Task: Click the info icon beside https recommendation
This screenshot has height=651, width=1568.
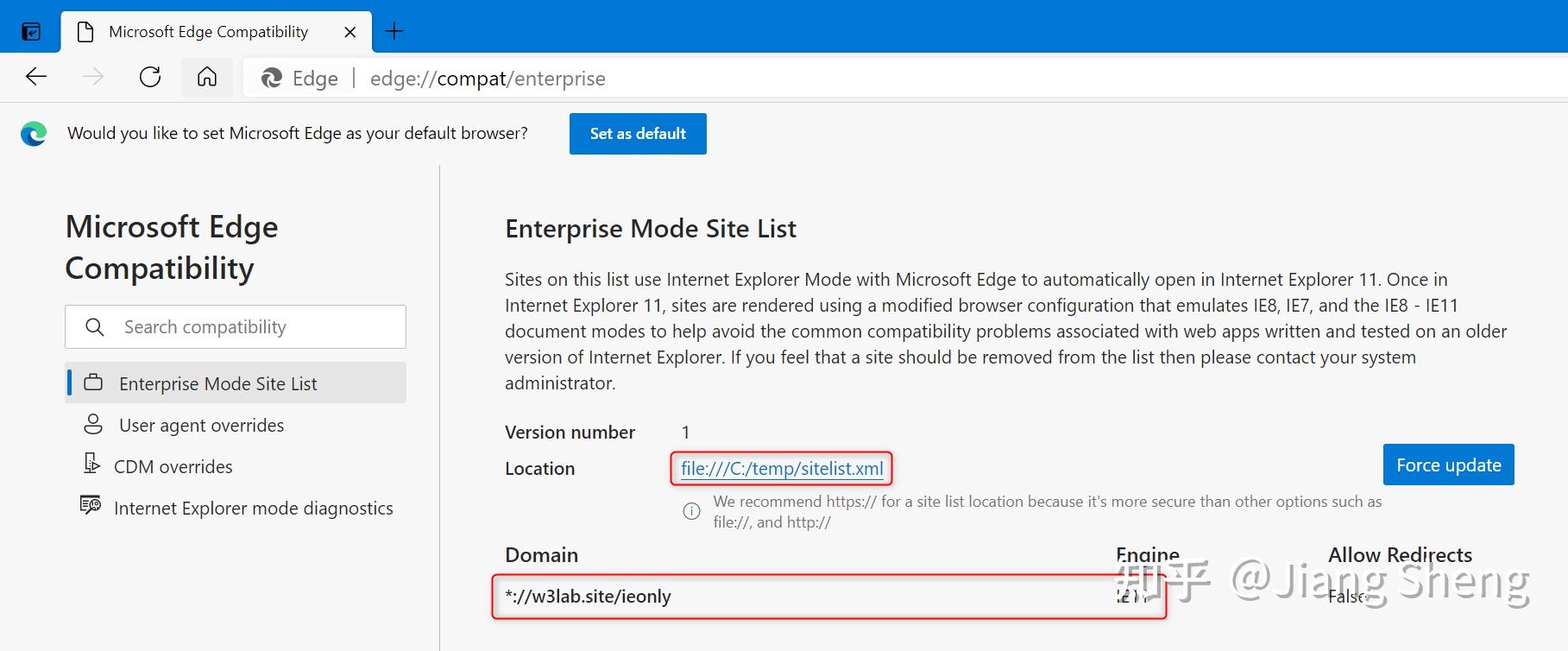Action: click(x=691, y=511)
